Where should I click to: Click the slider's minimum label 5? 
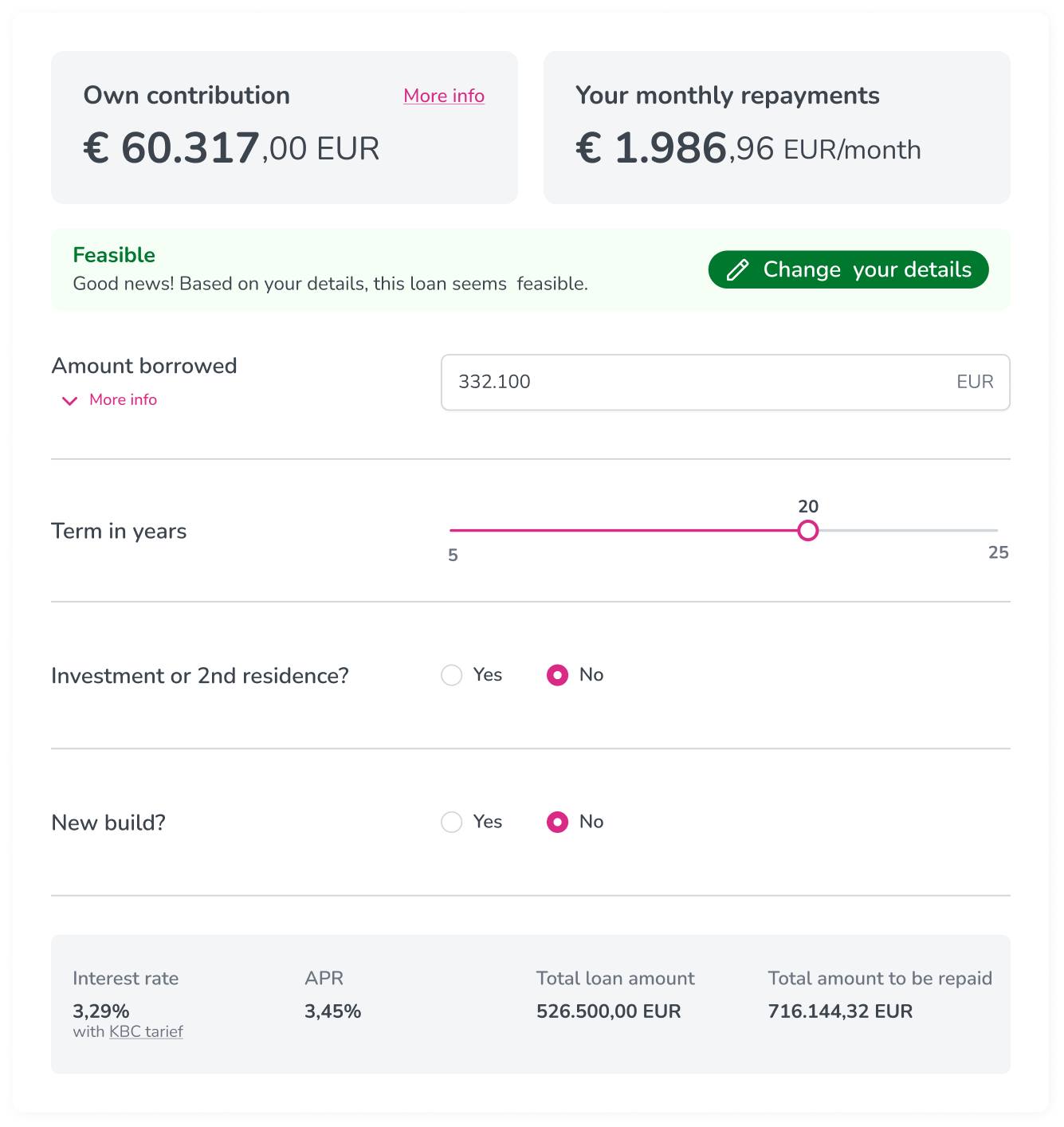pos(453,555)
